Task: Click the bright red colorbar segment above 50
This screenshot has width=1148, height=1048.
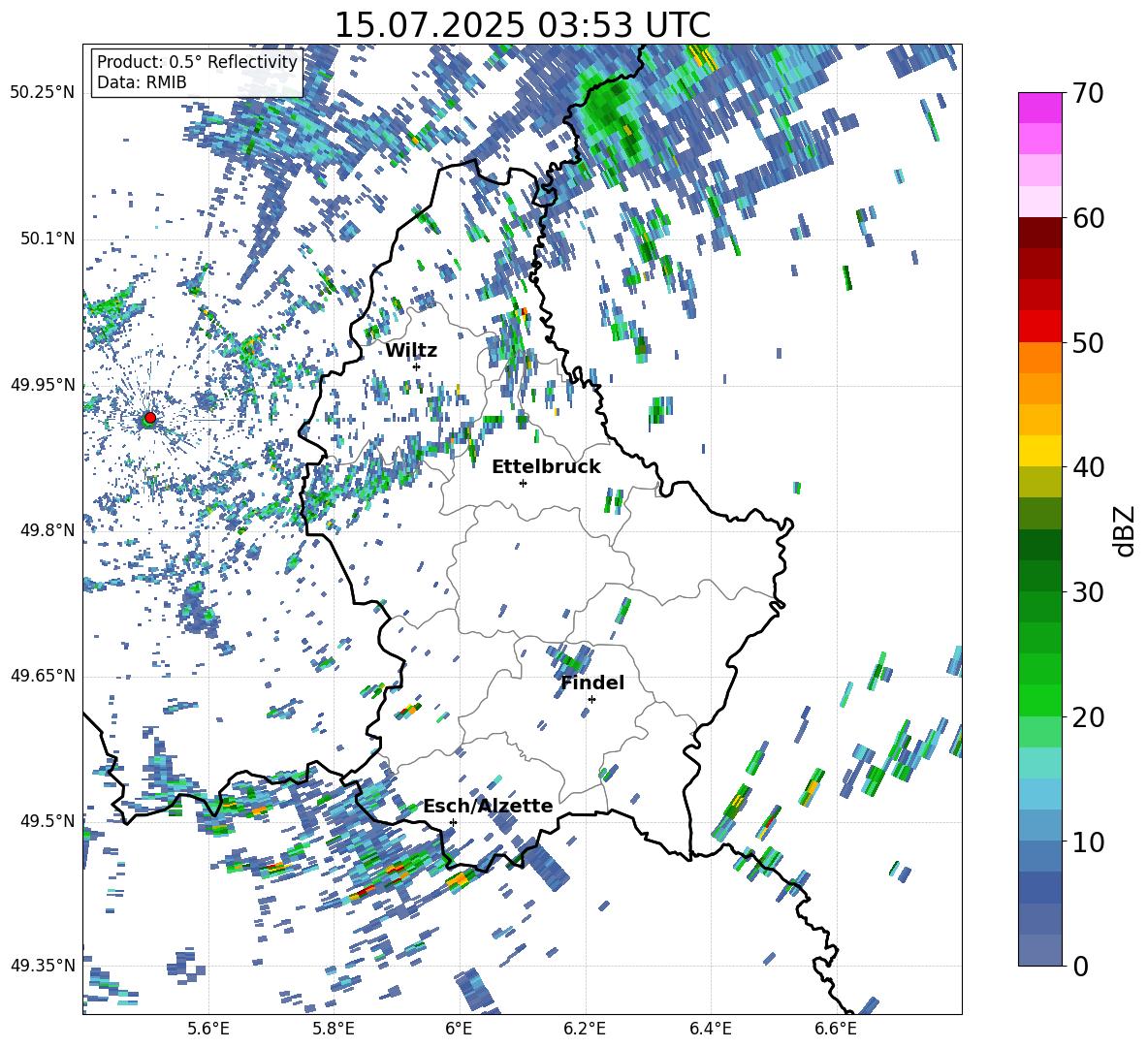Action: tap(1040, 327)
